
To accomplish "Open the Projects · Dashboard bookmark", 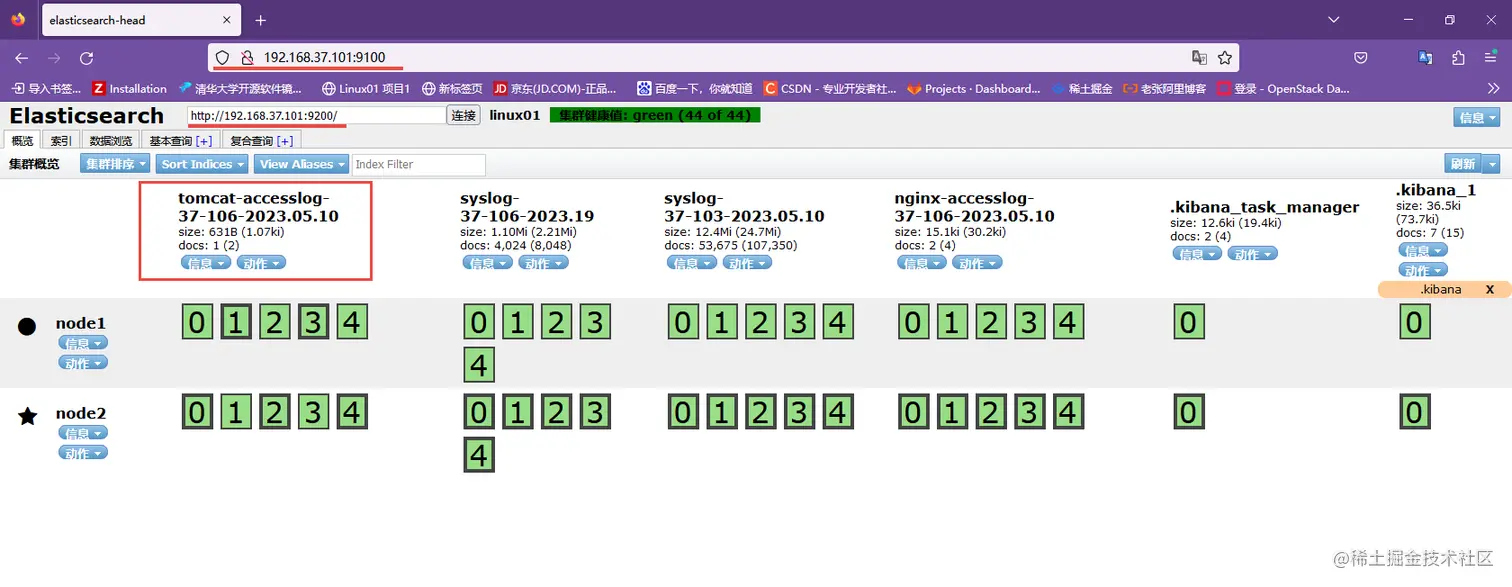I will click(x=974, y=88).
